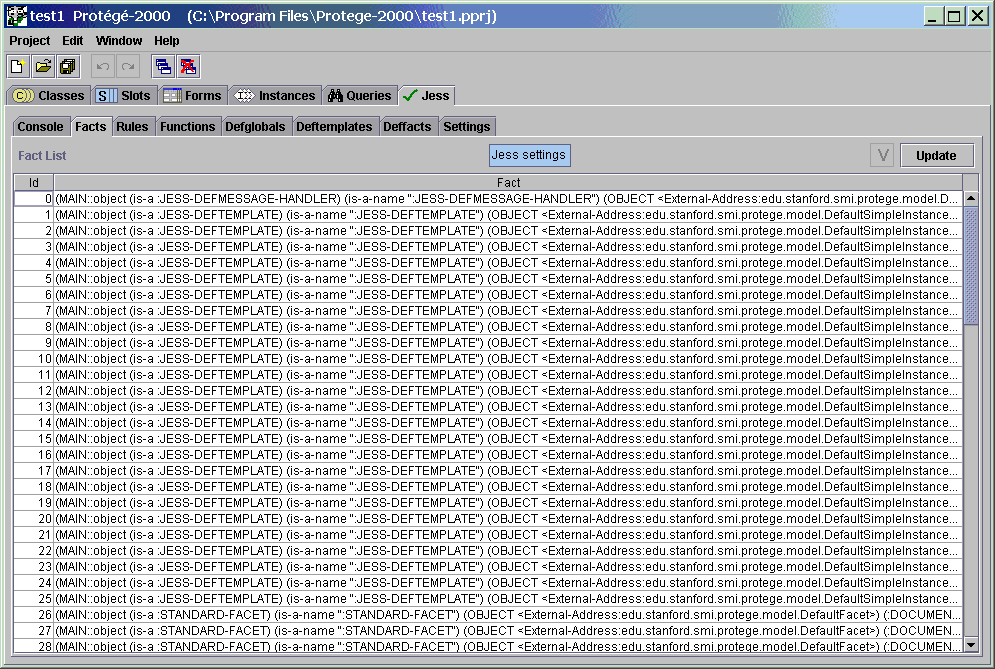Click the redo arrow toolbar icon
The image size is (995, 669).
coord(128,67)
